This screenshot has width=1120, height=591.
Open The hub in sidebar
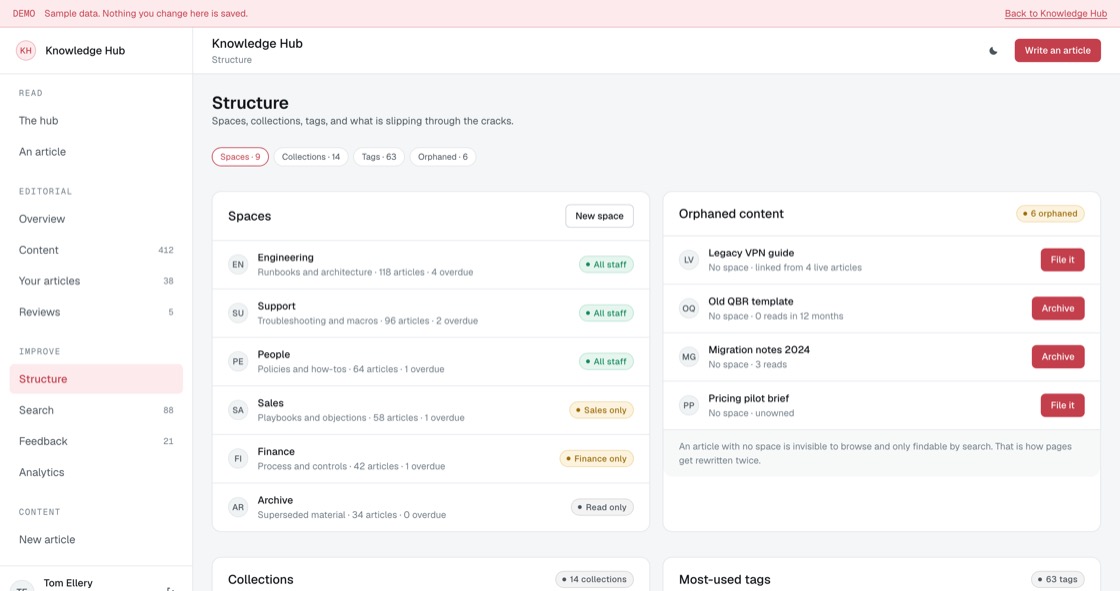coord(96,121)
